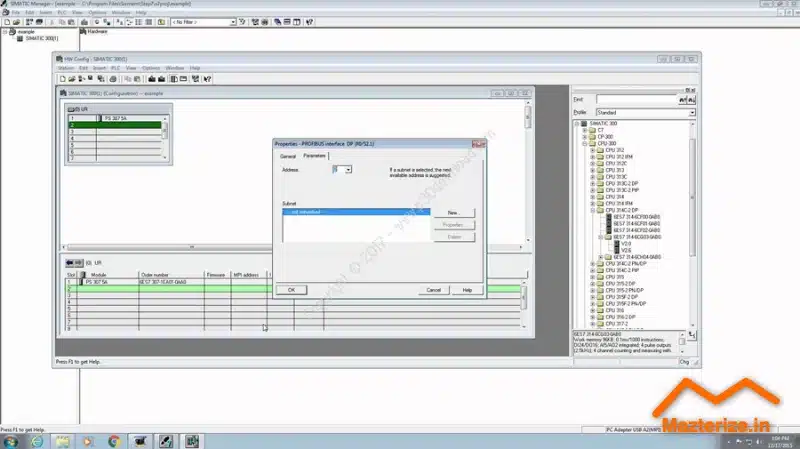The image size is (800, 449).
Task: Click back/forward arrows icon above slot table
Action: click(x=74, y=263)
